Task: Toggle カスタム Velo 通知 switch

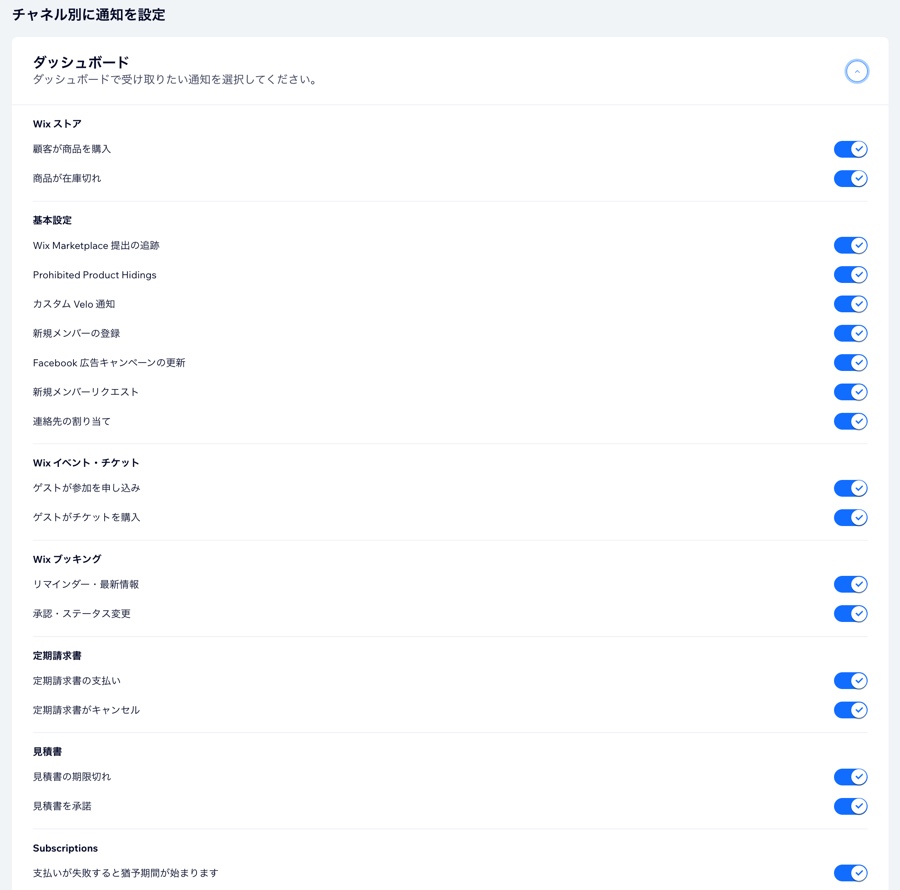Action: point(851,304)
